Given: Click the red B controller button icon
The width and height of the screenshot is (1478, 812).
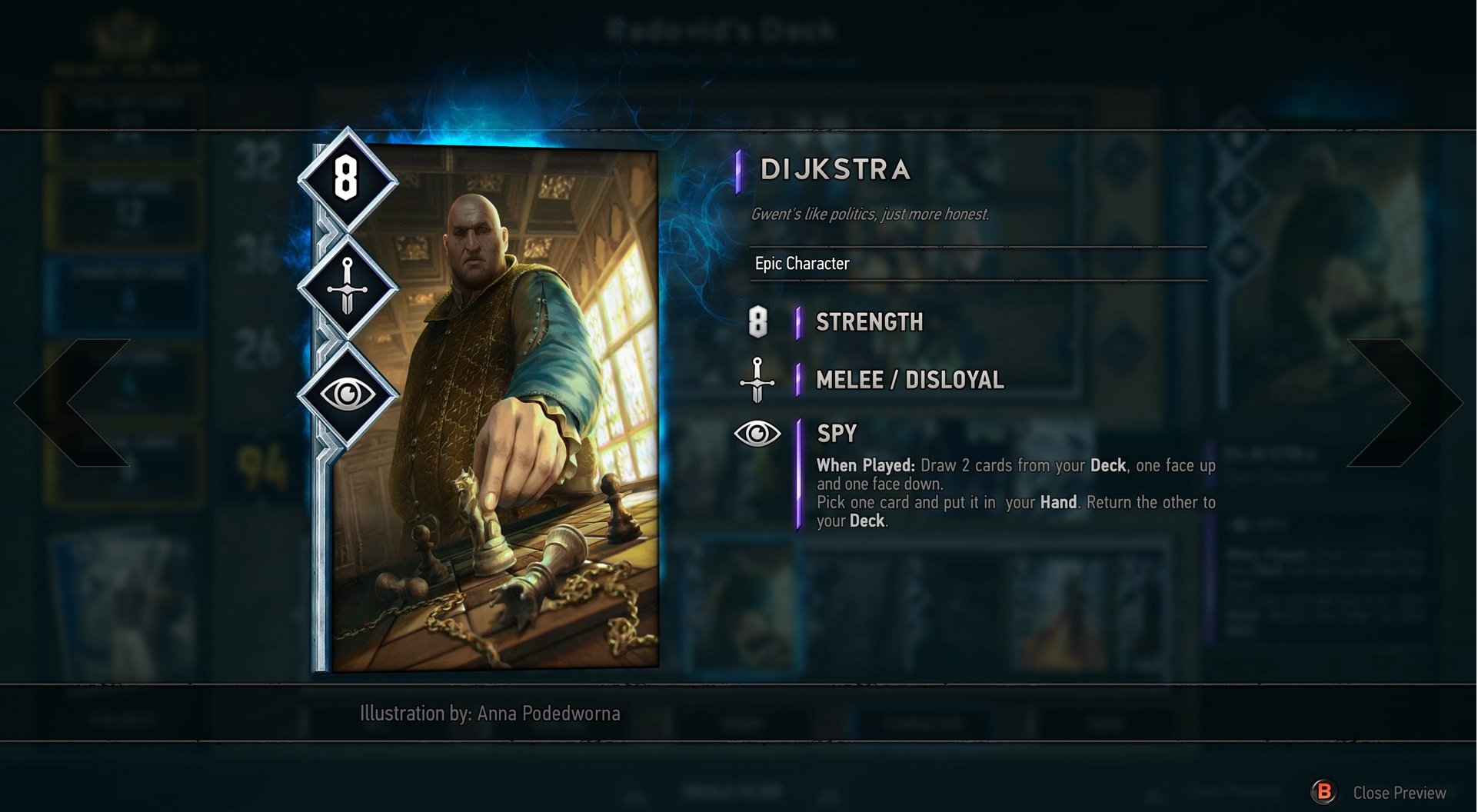Looking at the screenshot, I should tap(1324, 791).
